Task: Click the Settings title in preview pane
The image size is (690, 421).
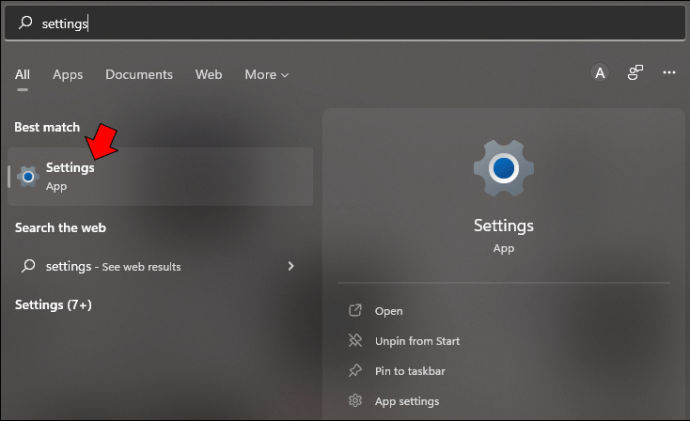Action: tap(503, 225)
